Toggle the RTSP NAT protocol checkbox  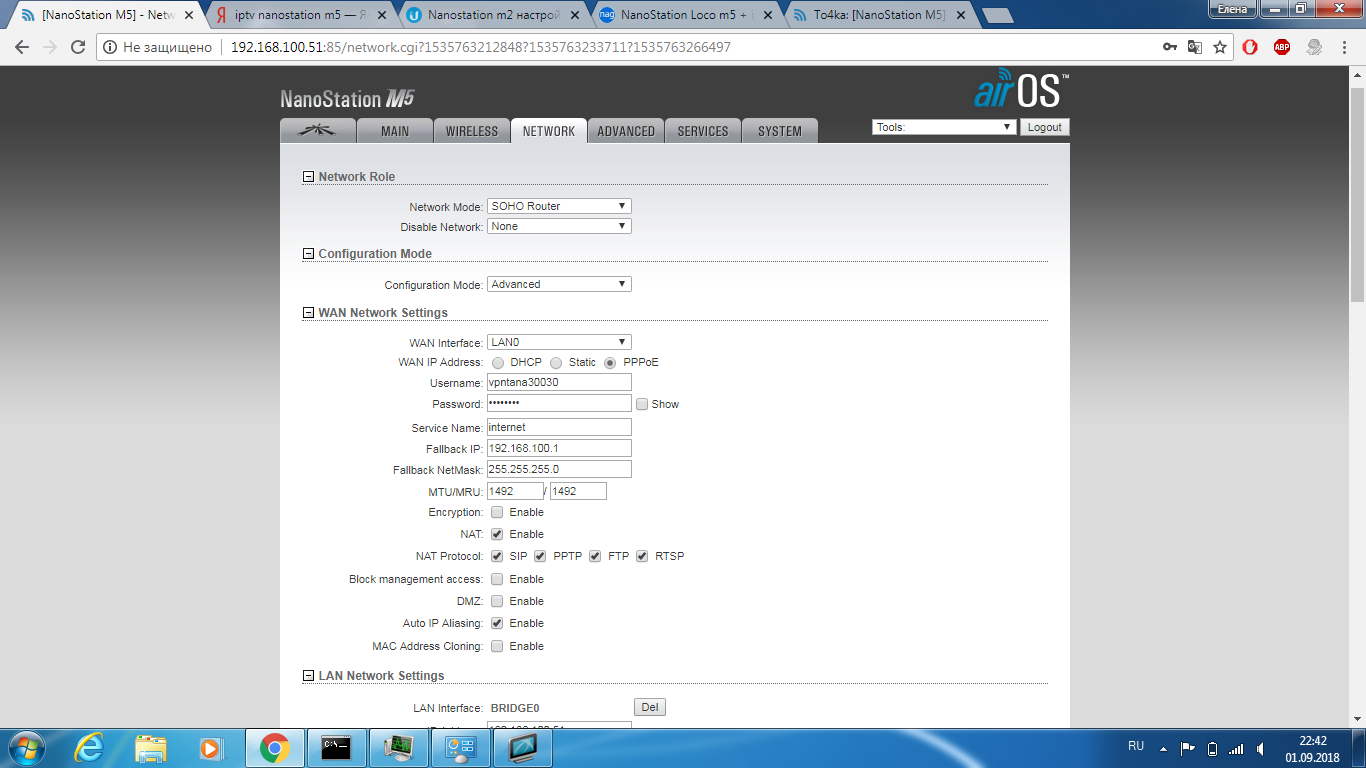[x=642, y=556]
